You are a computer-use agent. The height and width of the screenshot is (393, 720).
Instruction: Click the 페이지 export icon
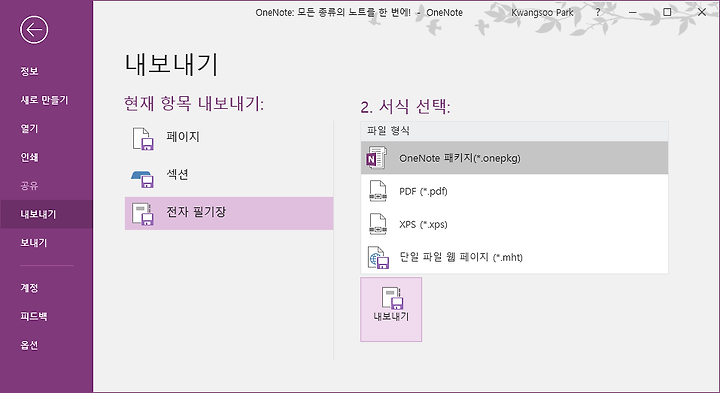143,139
